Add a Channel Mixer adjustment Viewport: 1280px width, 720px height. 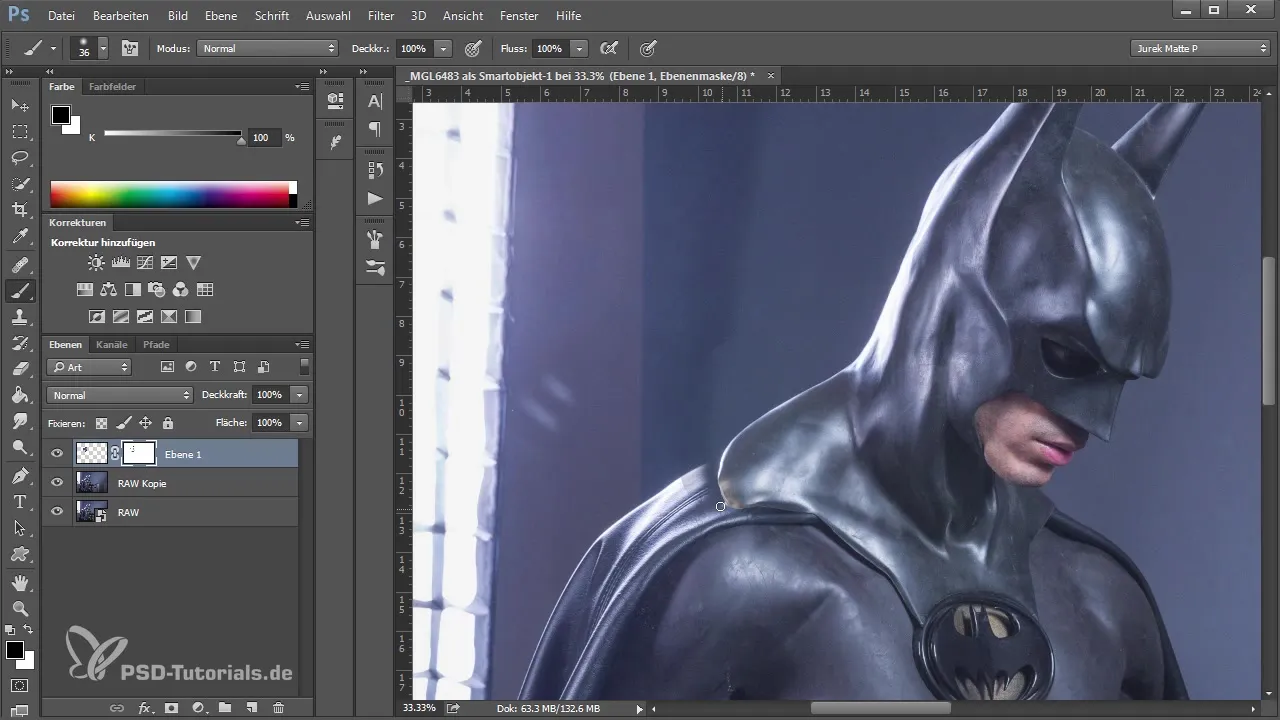pos(181,290)
